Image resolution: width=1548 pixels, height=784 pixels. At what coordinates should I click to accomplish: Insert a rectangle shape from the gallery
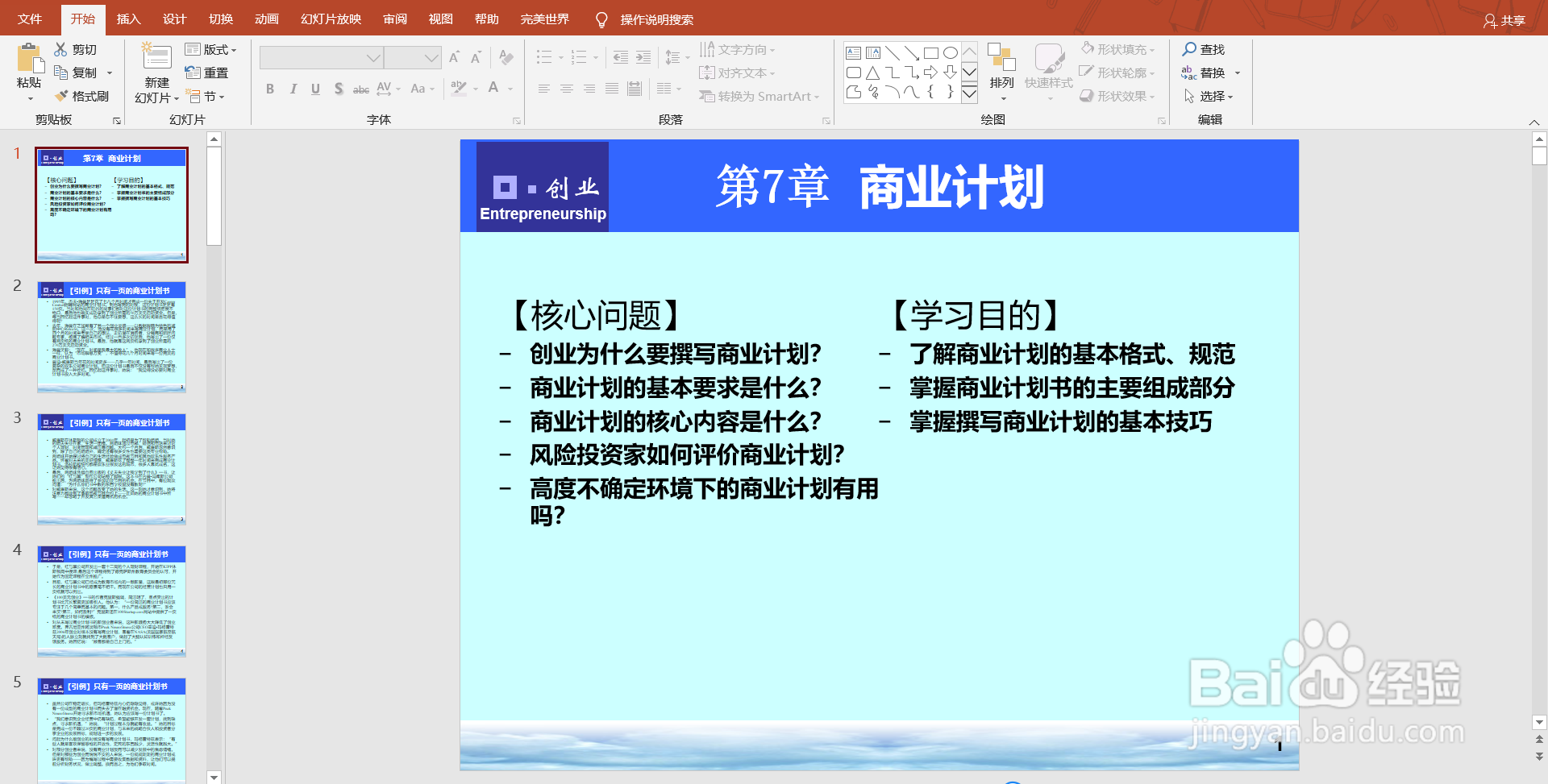(x=931, y=52)
